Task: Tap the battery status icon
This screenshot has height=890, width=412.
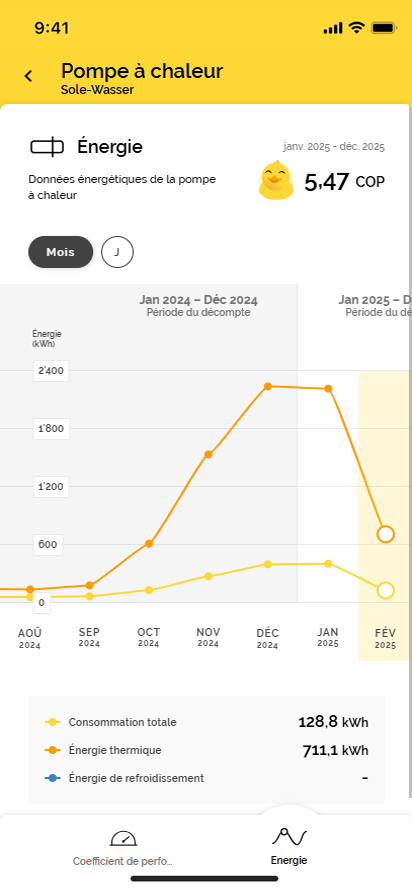Action: 384,28
